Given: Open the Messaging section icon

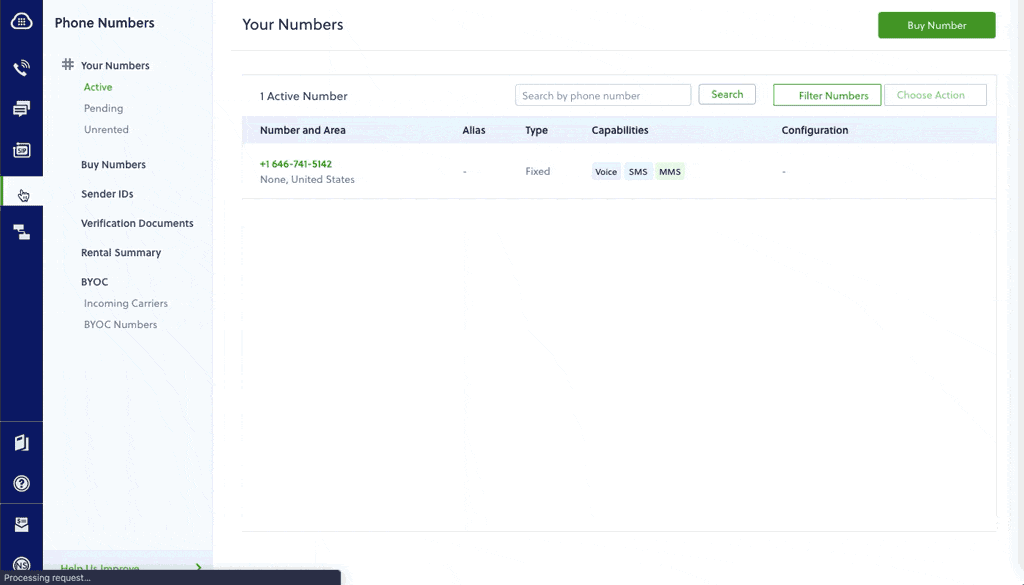Looking at the screenshot, I should click(x=21, y=107).
